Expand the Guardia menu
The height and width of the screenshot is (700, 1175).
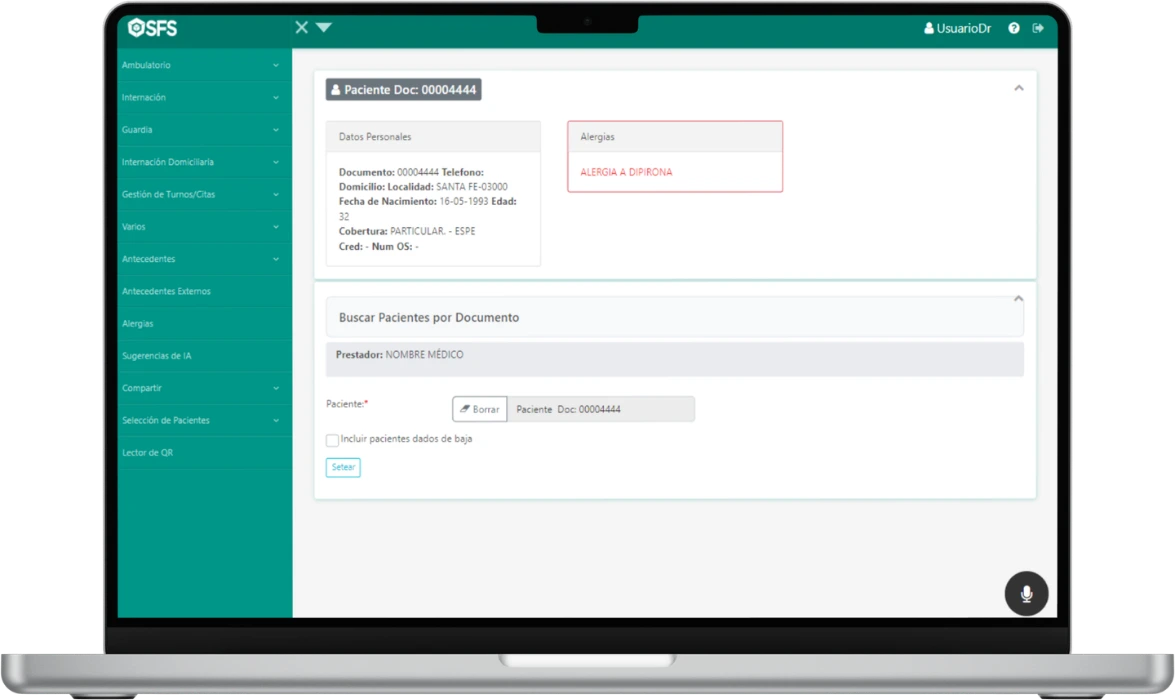tap(205, 130)
